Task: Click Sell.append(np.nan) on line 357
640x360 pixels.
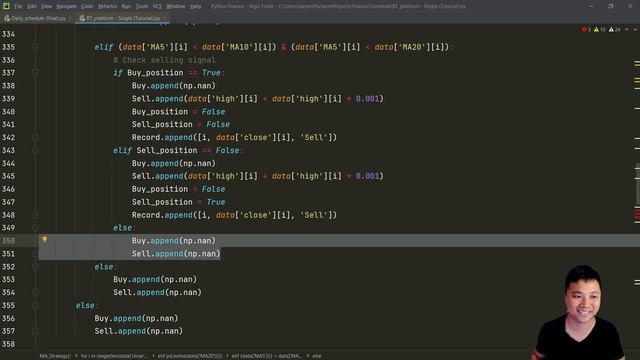Action: (x=139, y=331)
